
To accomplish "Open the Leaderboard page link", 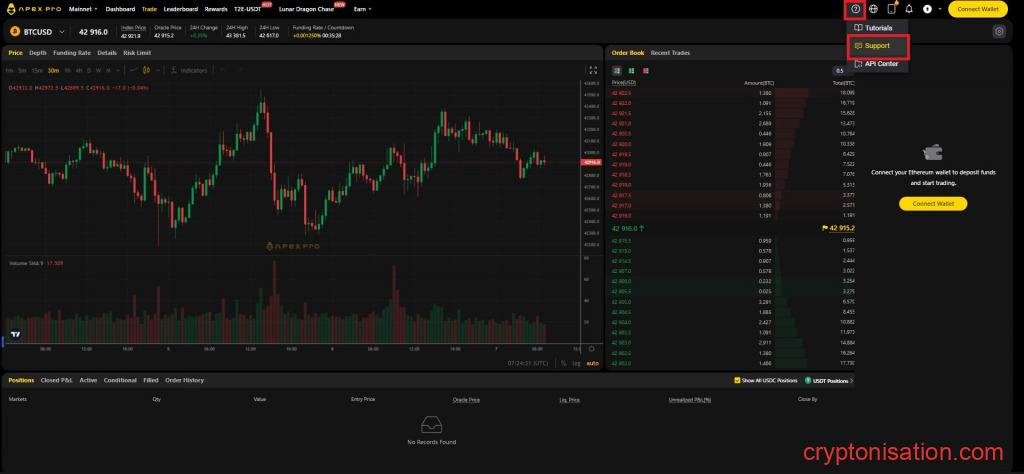I will point(181,9).
